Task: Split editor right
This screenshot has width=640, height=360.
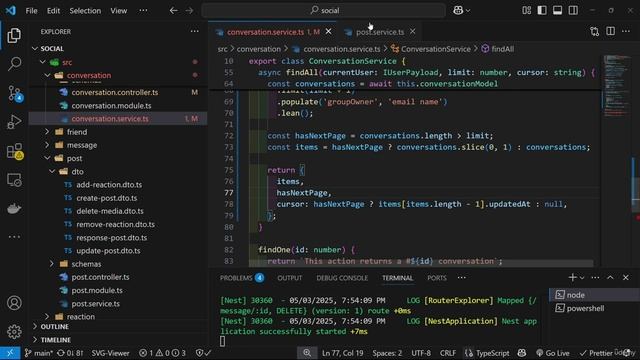Action: pyautogui.click(x=611, y=31)
